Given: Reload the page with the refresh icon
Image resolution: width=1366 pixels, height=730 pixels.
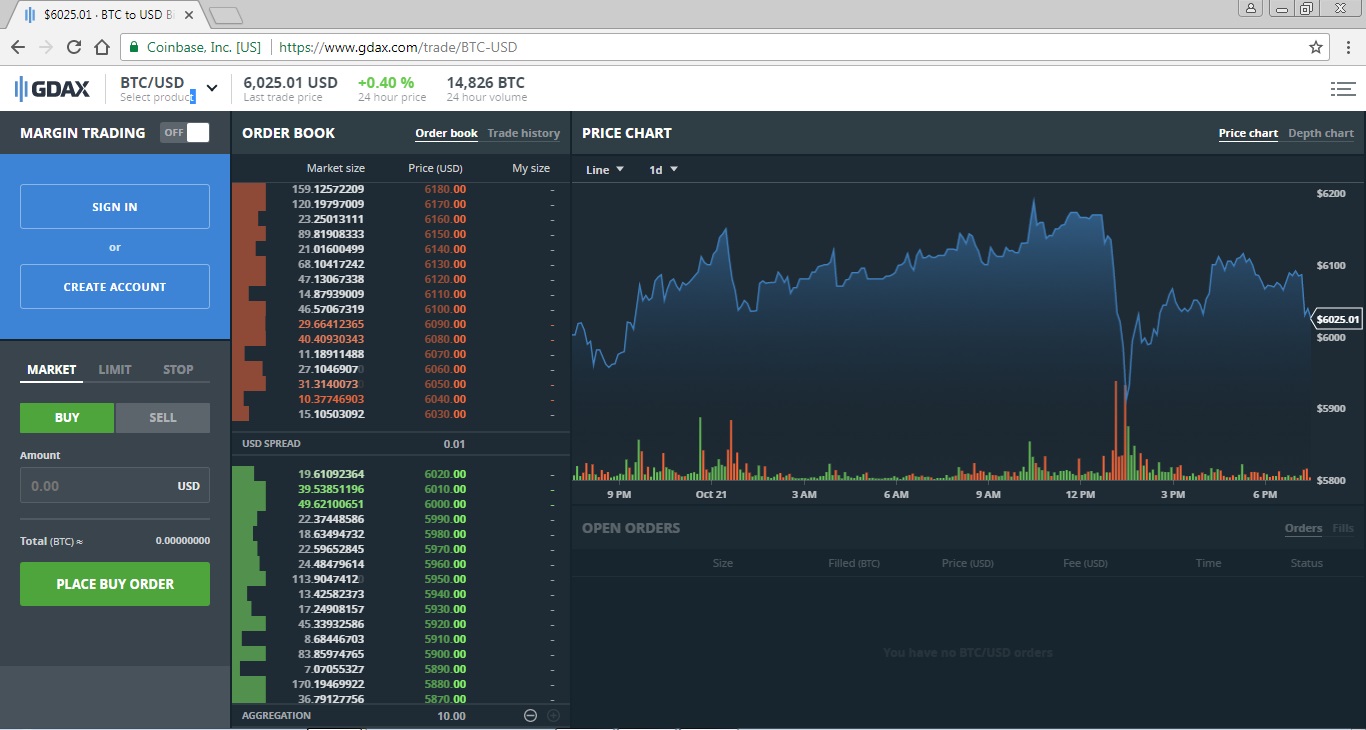Looking at the screenshot, I should click(73, 47).
